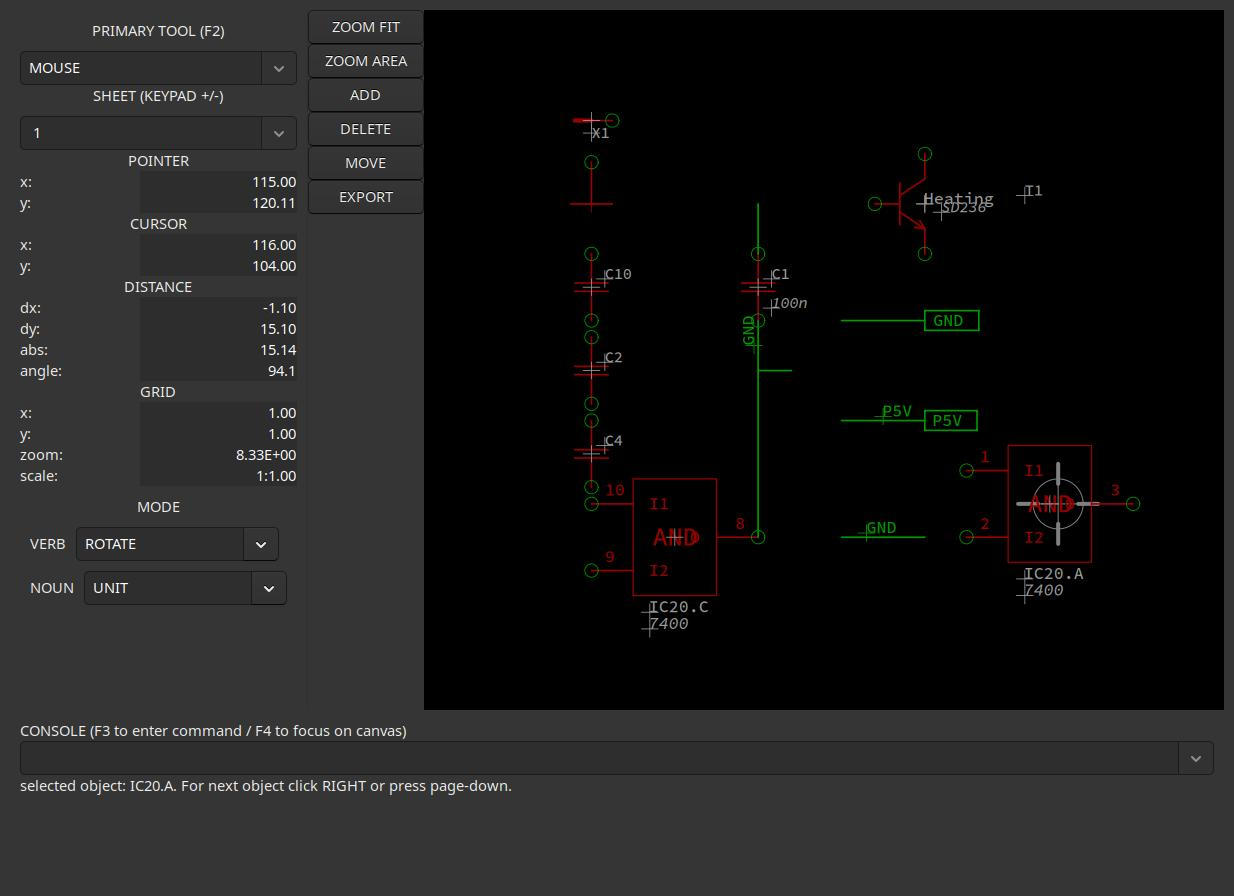Viewport: 1234px width, 896px height.
Task: Select the IC20.A AND gate symbol
Action: click(1049, 504)
